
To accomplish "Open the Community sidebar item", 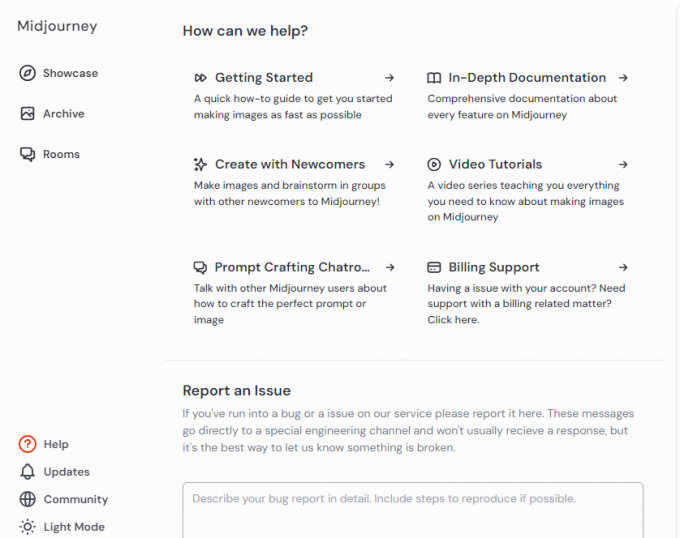I will pos(76,499).
